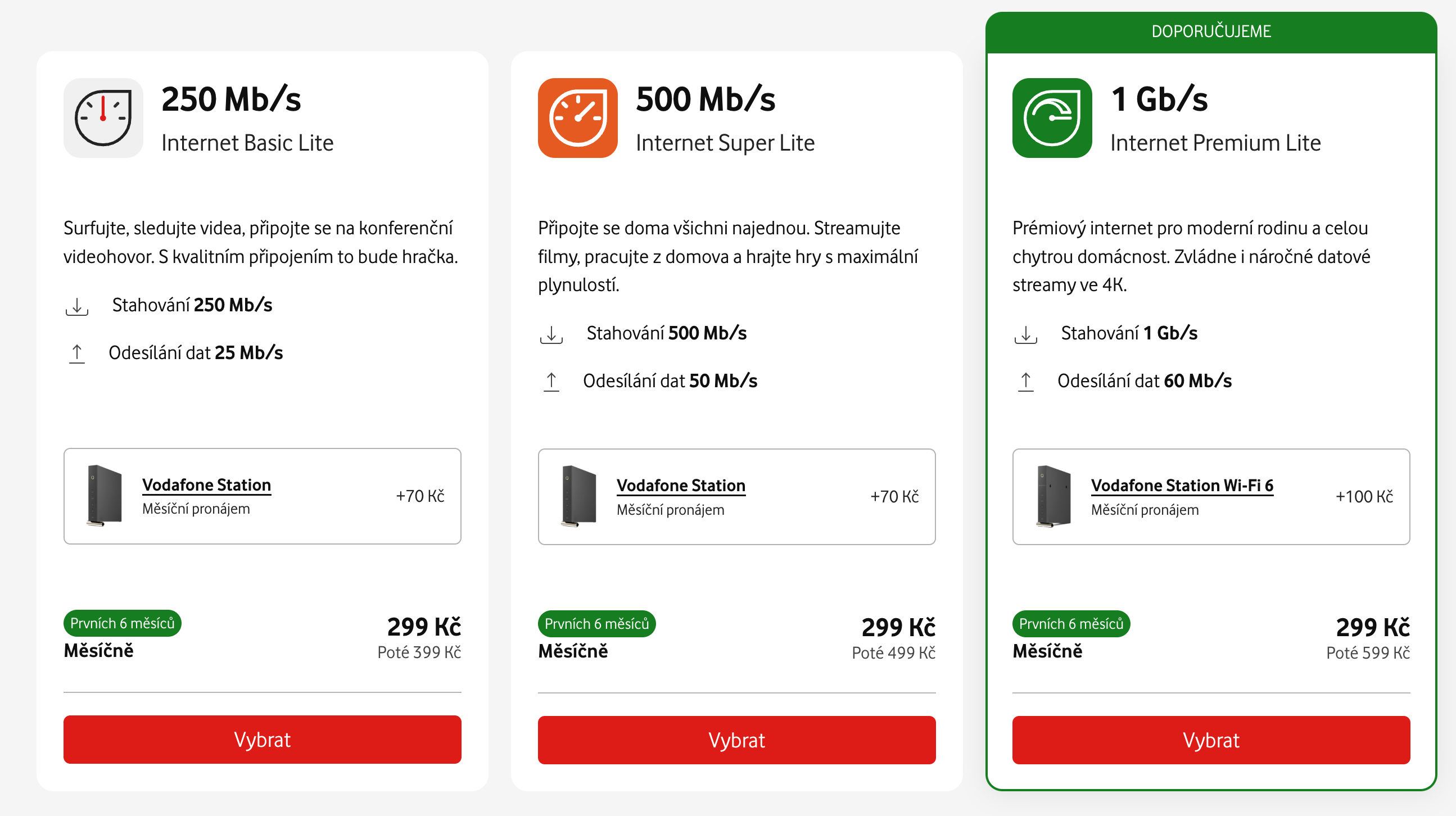
Task: Click the download icon beside Stahování 250 Mb/s
Action: point(77,306)
